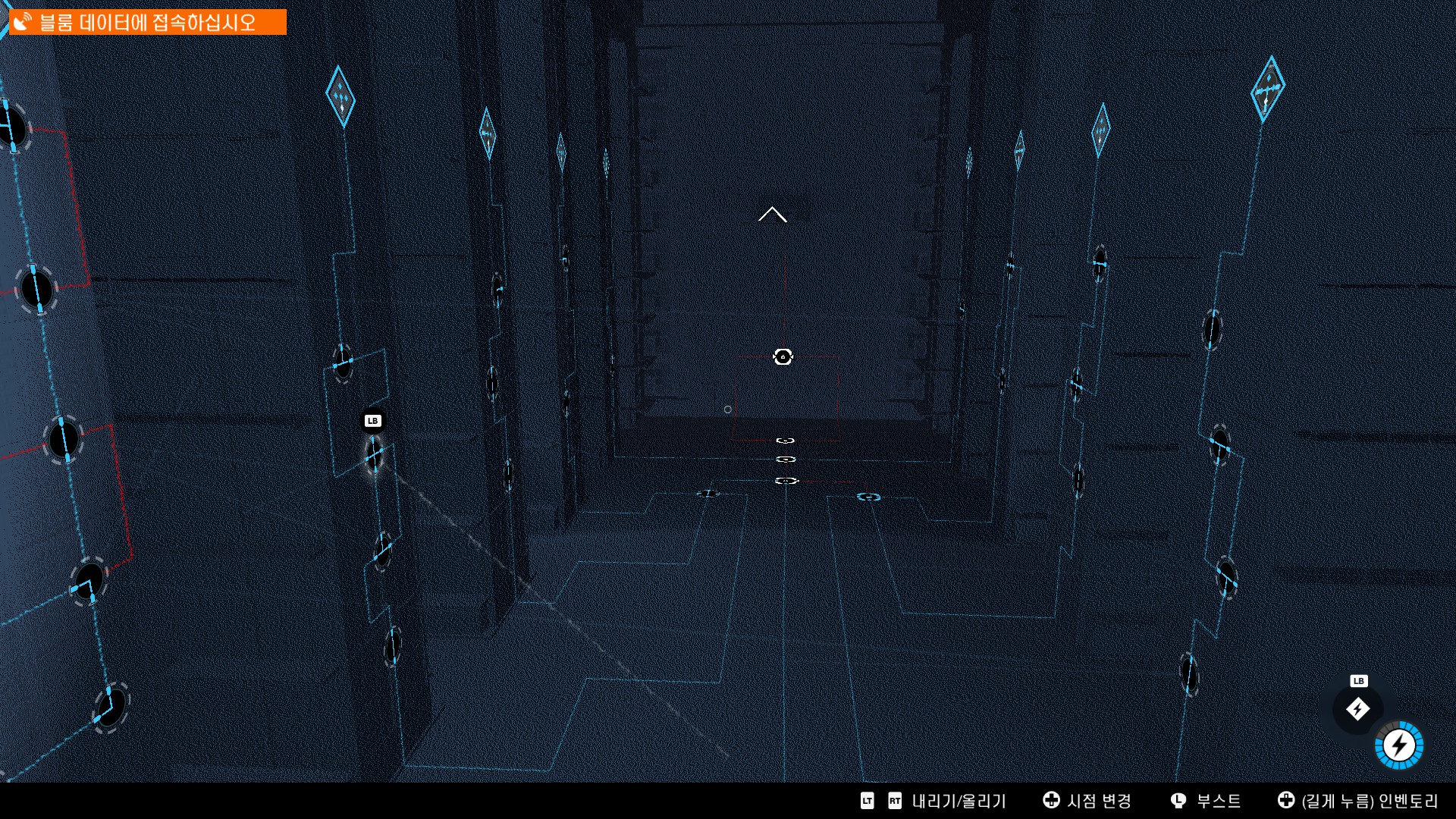Screen dimensions: 1456x819
Task: Rotate the bottom junction on near-right wall circuit
Action: click(1189, 674)
